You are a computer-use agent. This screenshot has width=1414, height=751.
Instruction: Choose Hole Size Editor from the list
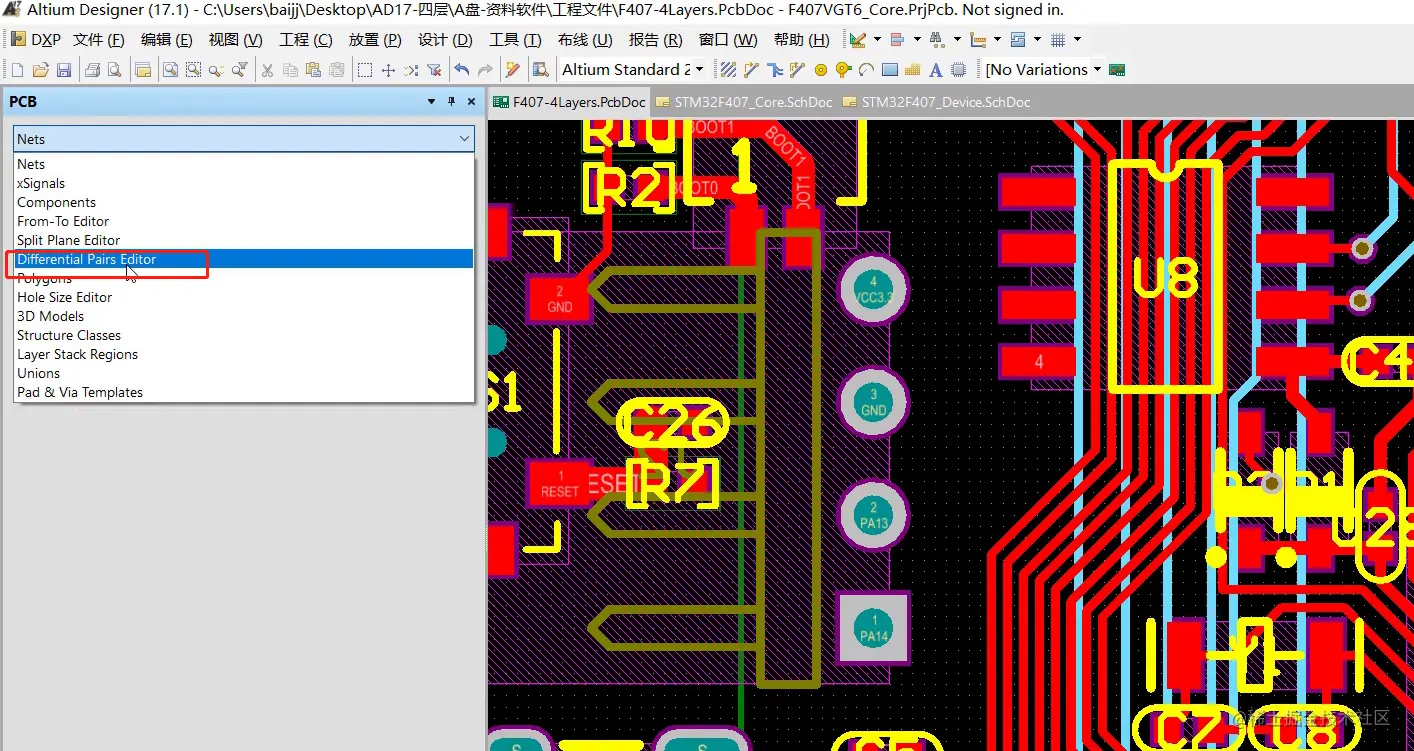[x=244, y=297]
